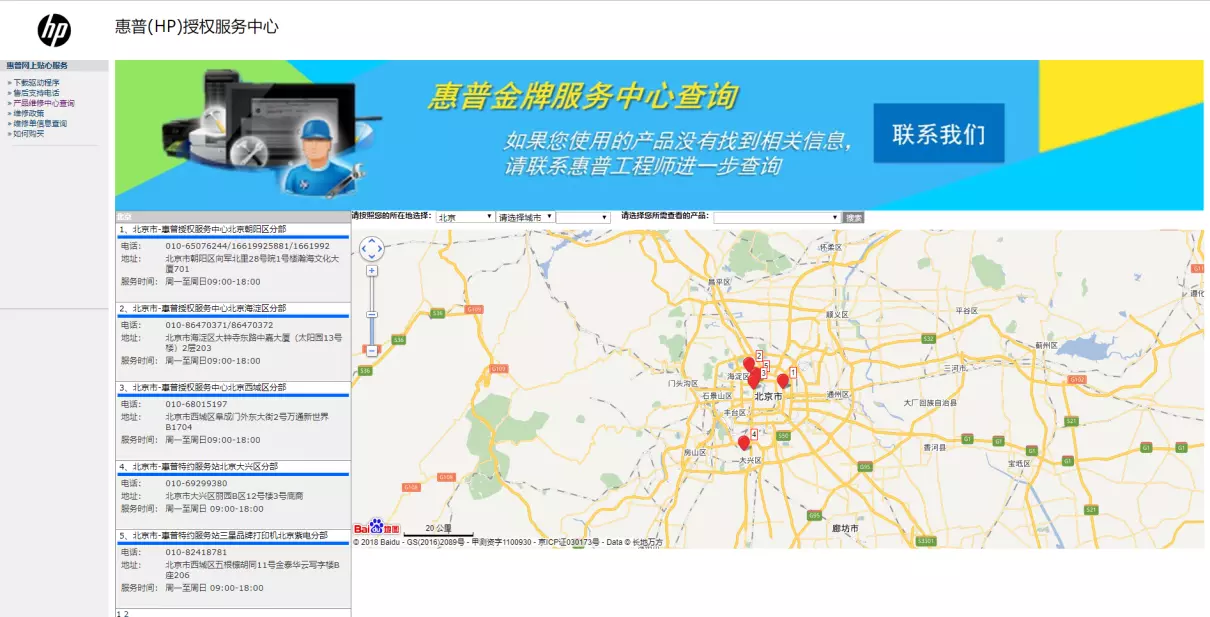
Task: Zoom in the map with plus button
Action: (372, 271)
